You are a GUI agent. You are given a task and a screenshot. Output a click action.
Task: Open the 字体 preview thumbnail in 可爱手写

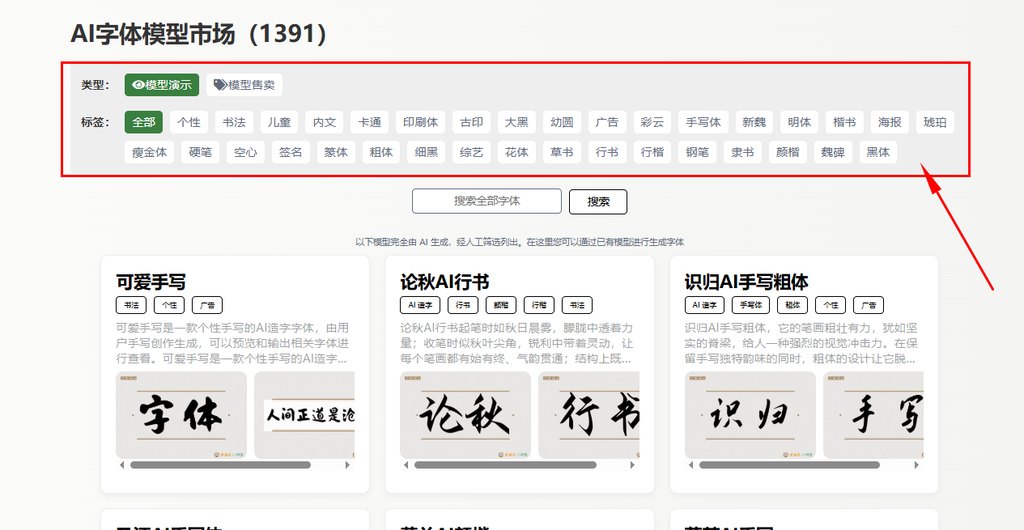click(x=182, y=415)
